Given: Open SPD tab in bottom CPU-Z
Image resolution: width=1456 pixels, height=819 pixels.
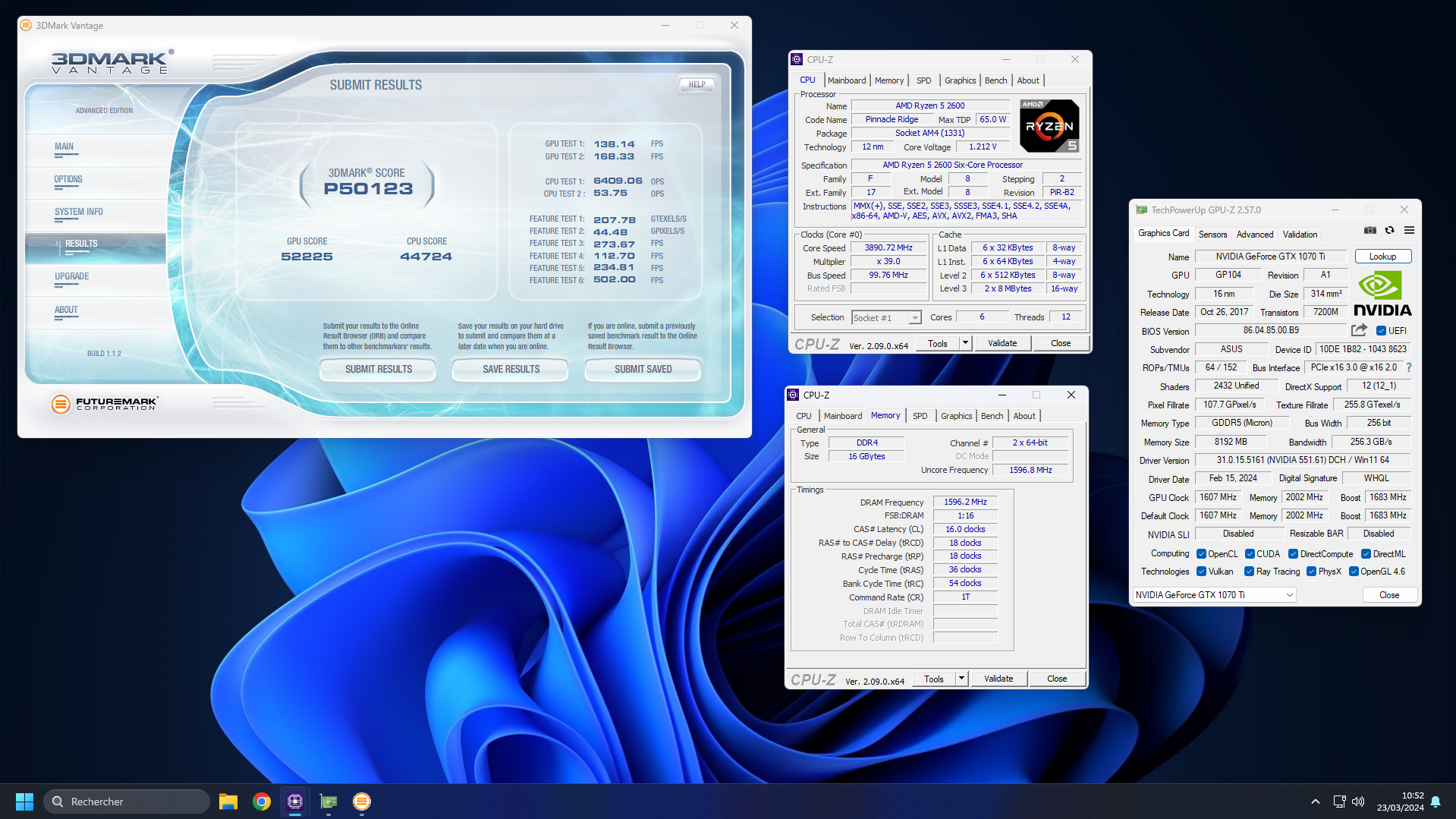Looking at the screenshot, I should point(920,416).
